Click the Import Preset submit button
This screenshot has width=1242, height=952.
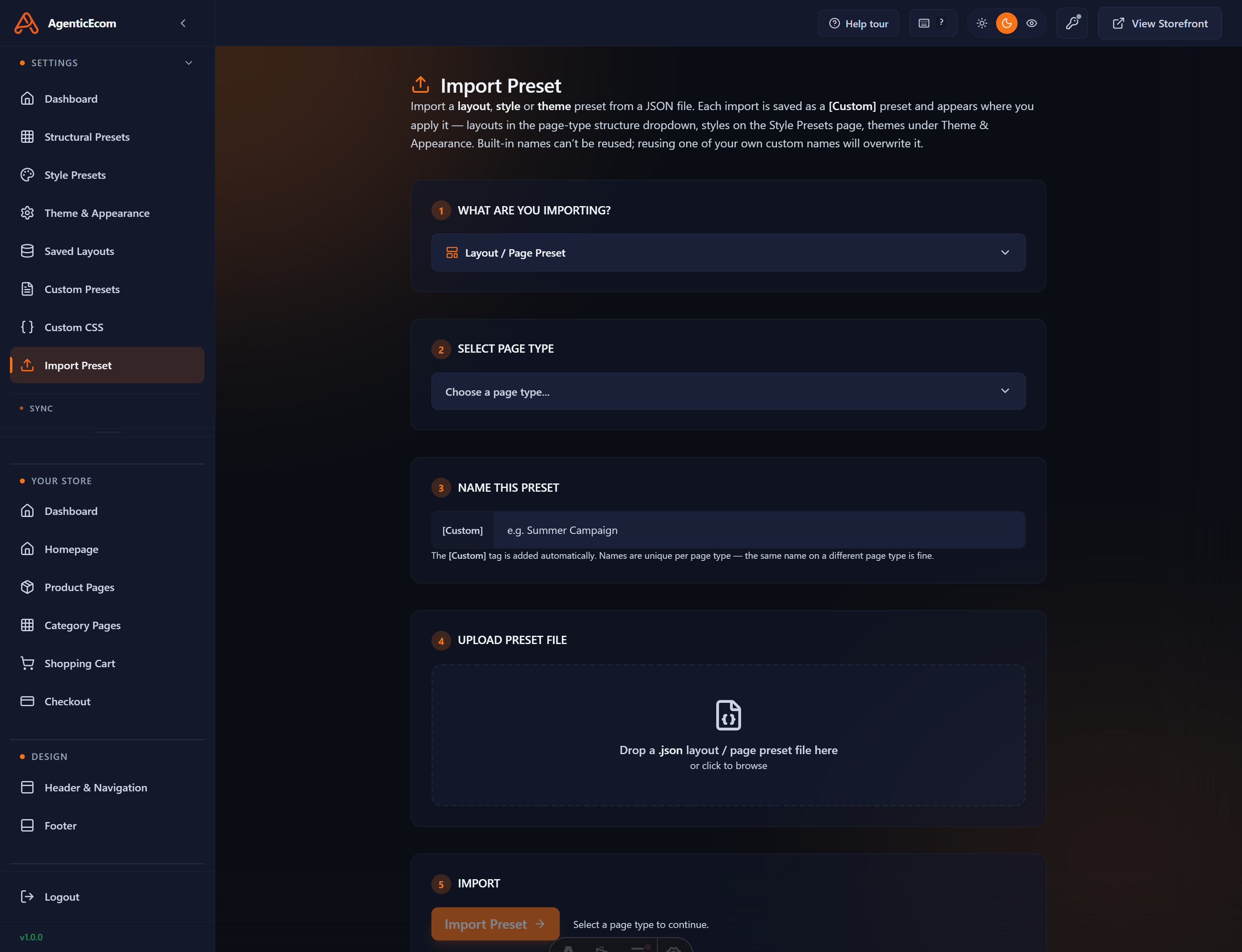495,924
